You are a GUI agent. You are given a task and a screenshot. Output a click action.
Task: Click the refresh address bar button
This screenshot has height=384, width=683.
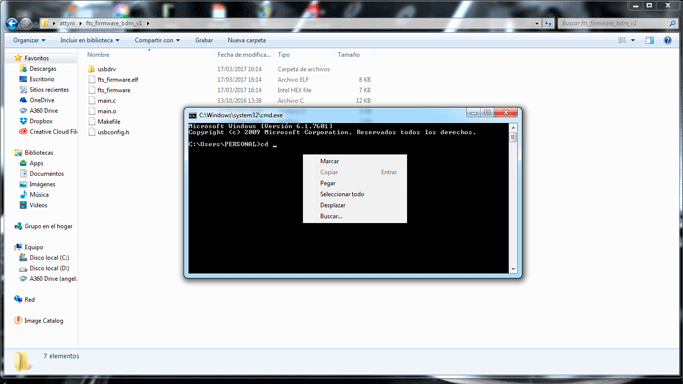548,23
